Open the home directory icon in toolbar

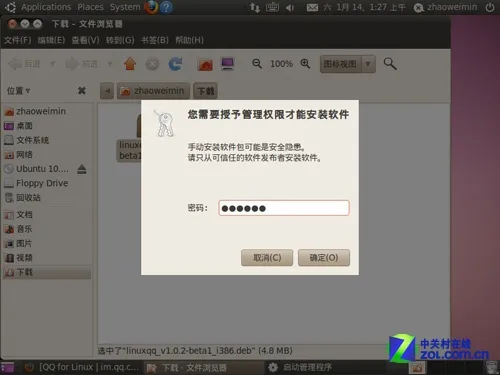(205, 64)
